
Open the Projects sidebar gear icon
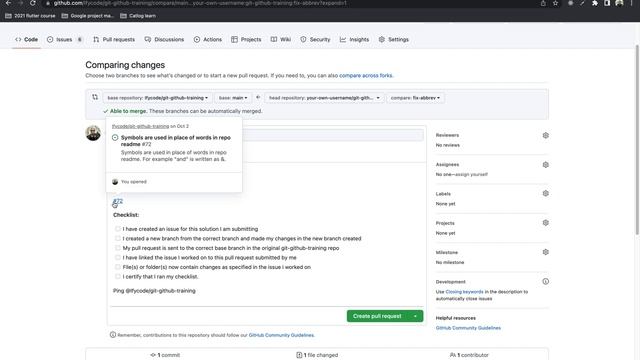click(545, 223)
